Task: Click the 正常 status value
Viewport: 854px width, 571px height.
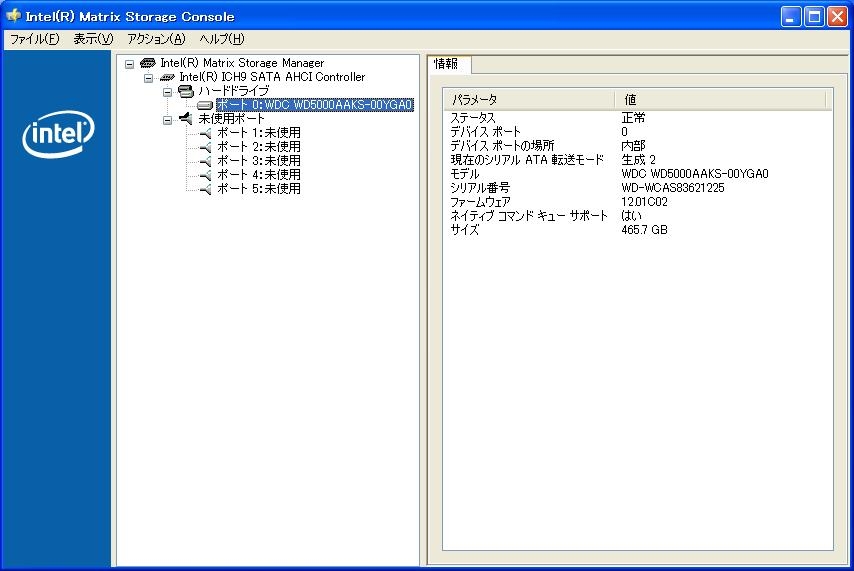Action: (633, 118)
